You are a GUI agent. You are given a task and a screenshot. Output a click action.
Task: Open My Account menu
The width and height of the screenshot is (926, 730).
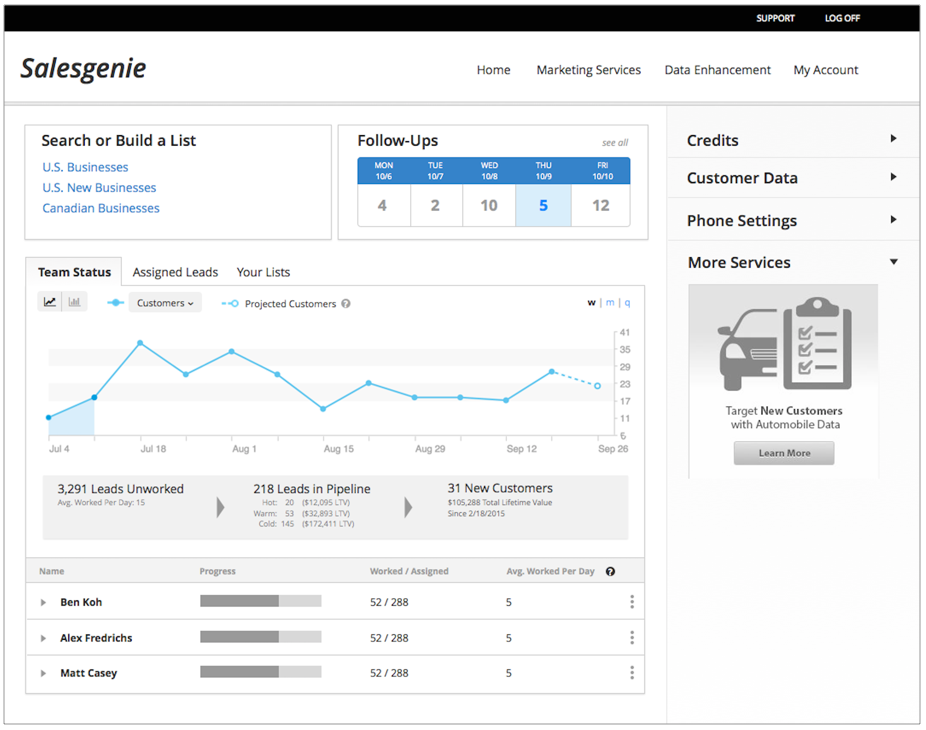click(x=826, y=70)
